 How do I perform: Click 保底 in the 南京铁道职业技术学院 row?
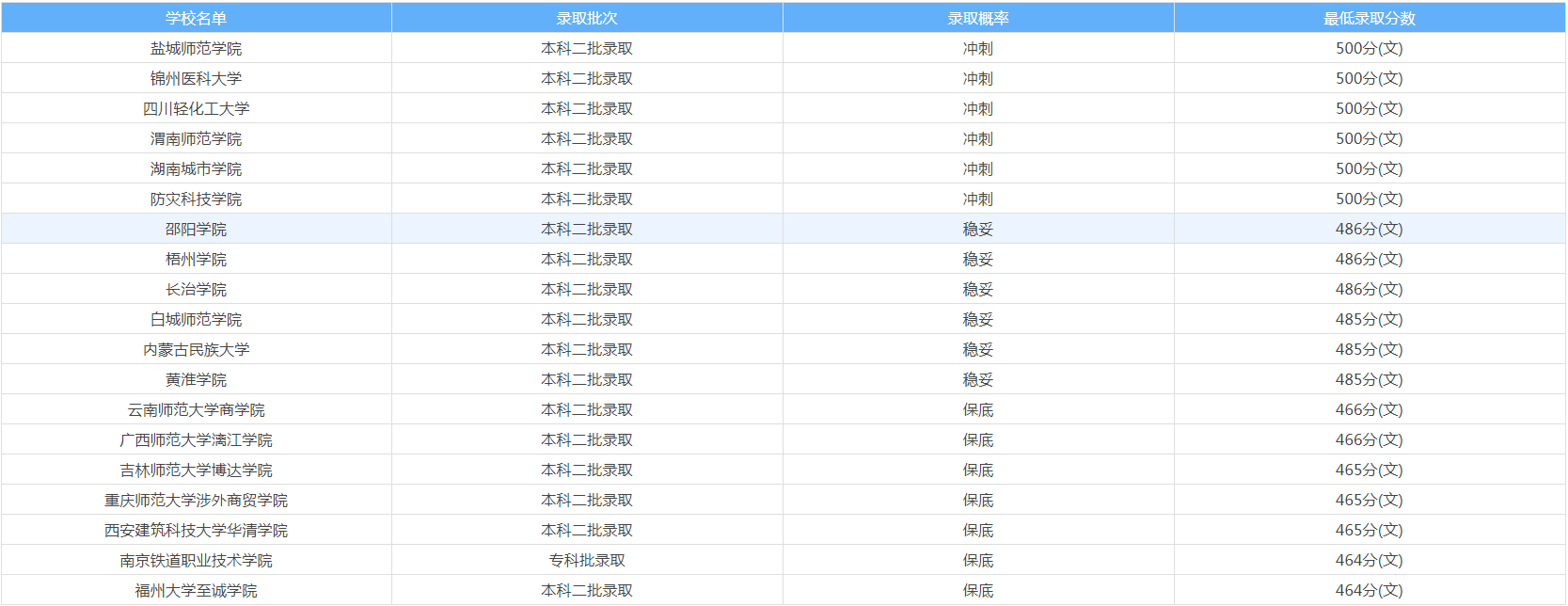click(x=978, y=560)
